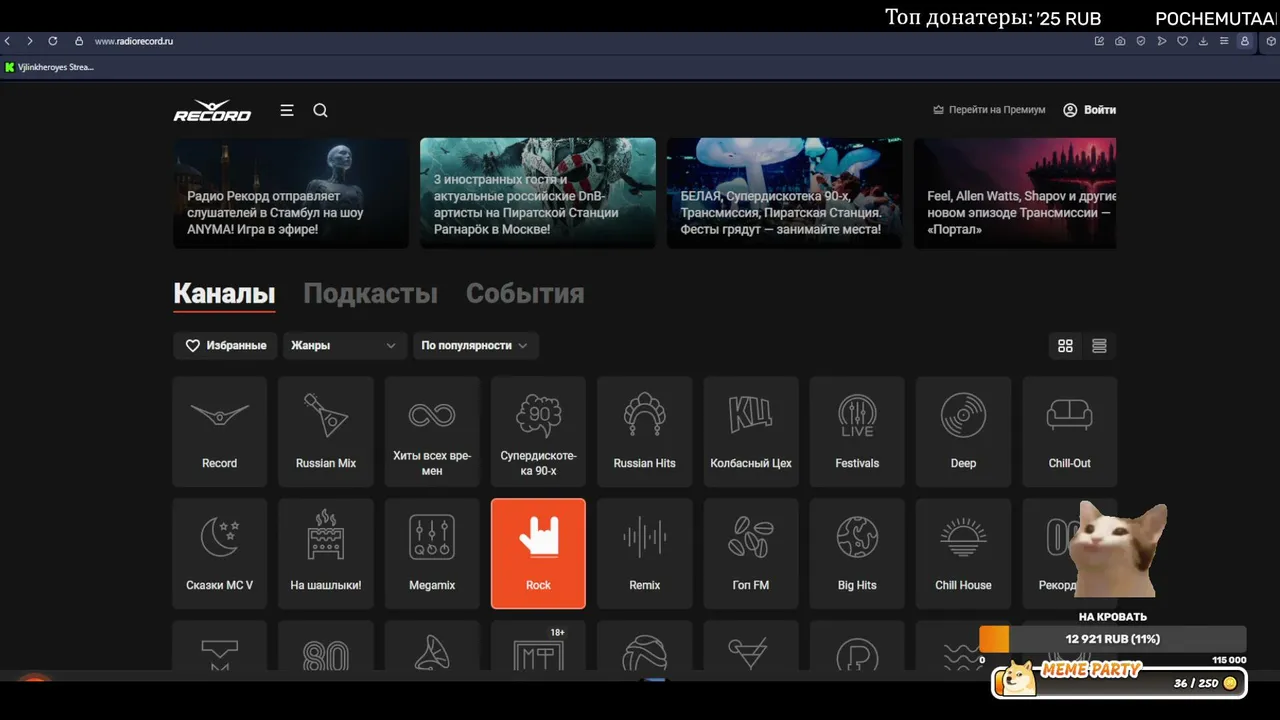Click the browser profile icon
Screen dimensions: 1280x720
click(1245, 41)
